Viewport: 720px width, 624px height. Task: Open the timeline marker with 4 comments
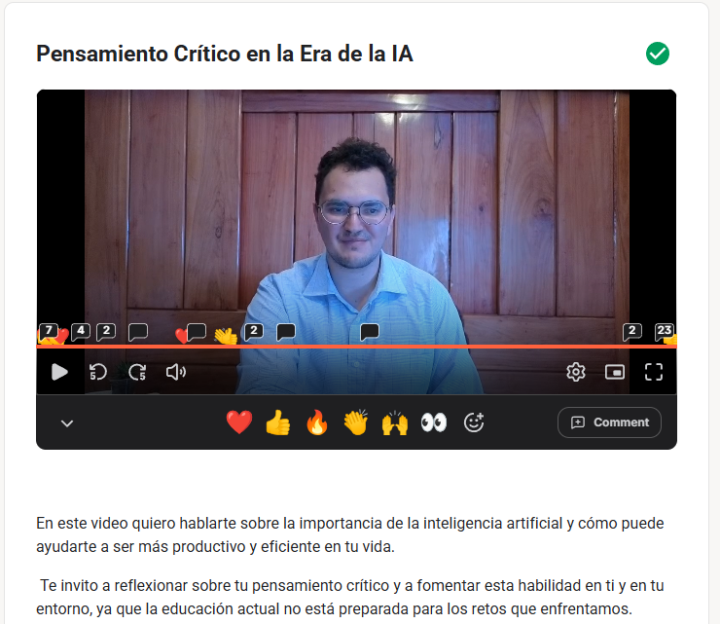pyautogui.click(x=81, y=331)
